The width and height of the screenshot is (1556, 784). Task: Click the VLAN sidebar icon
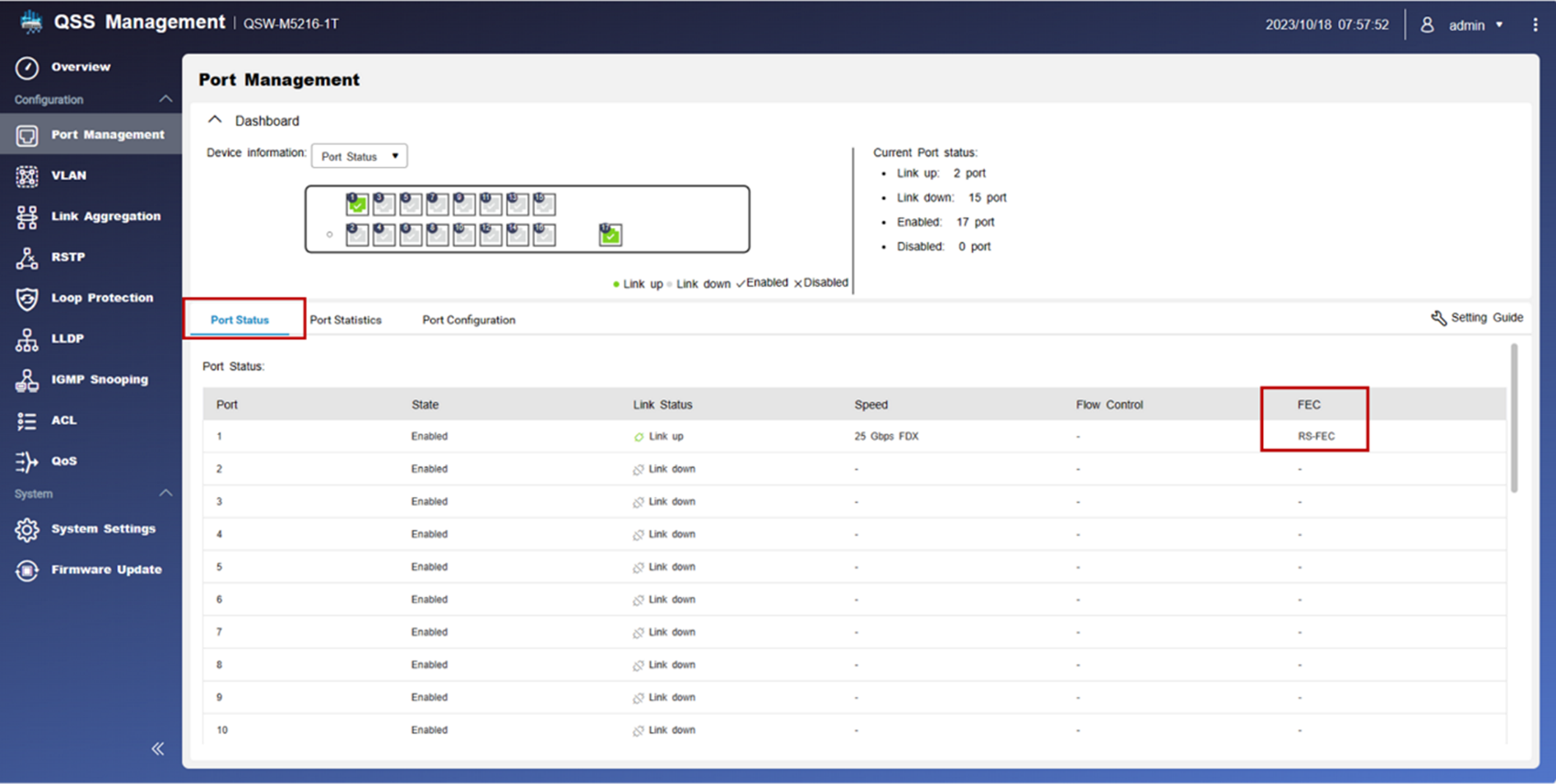[x=26, y=176]
